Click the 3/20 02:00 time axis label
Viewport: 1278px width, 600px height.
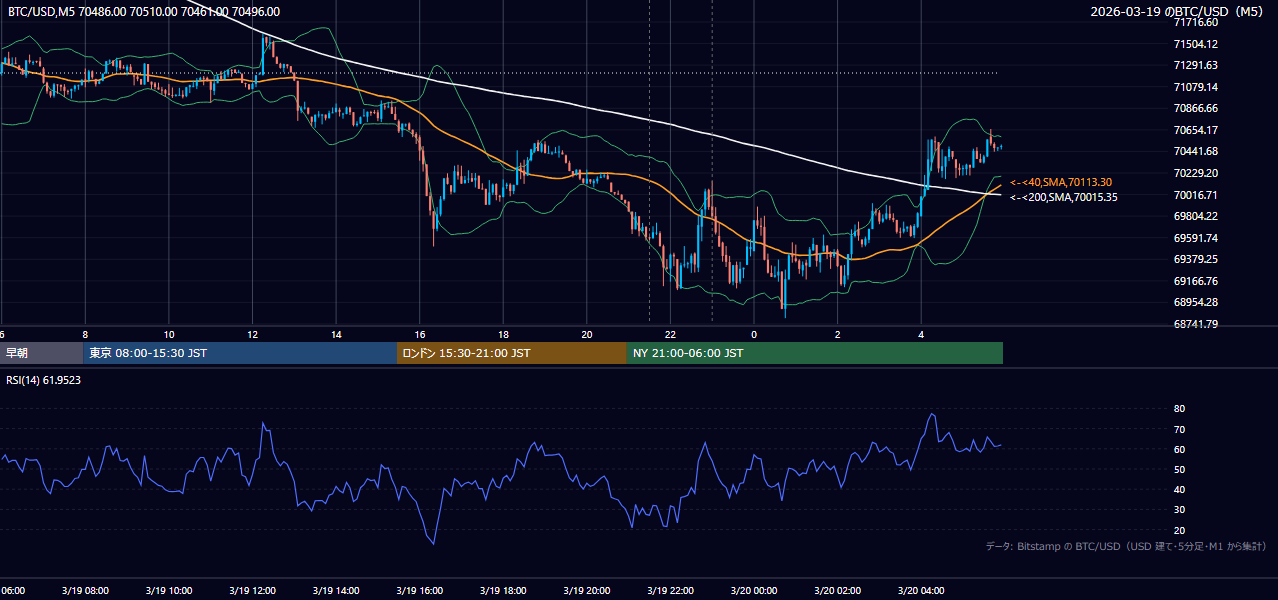837,591
